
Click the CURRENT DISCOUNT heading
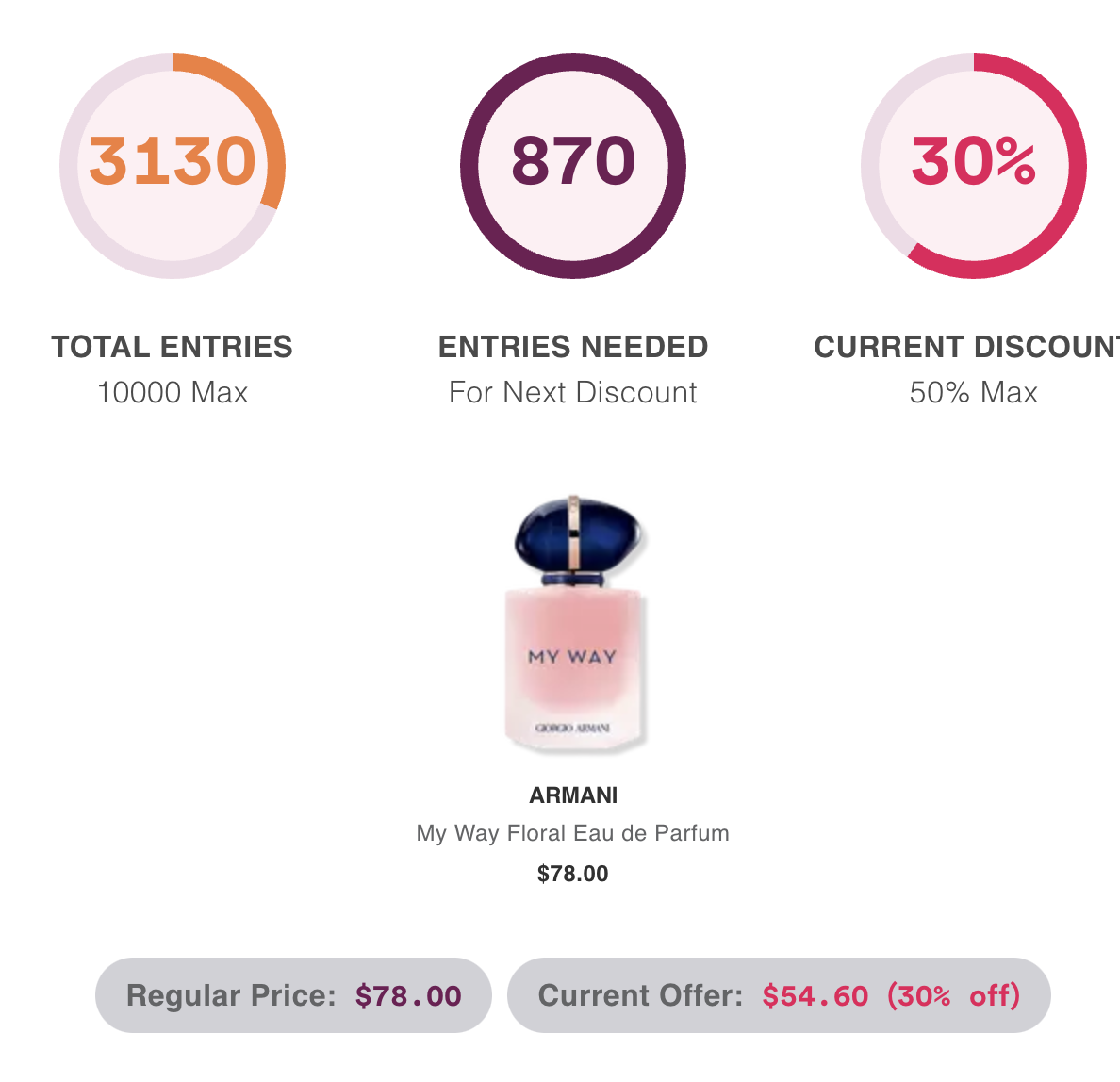point(966,347)
